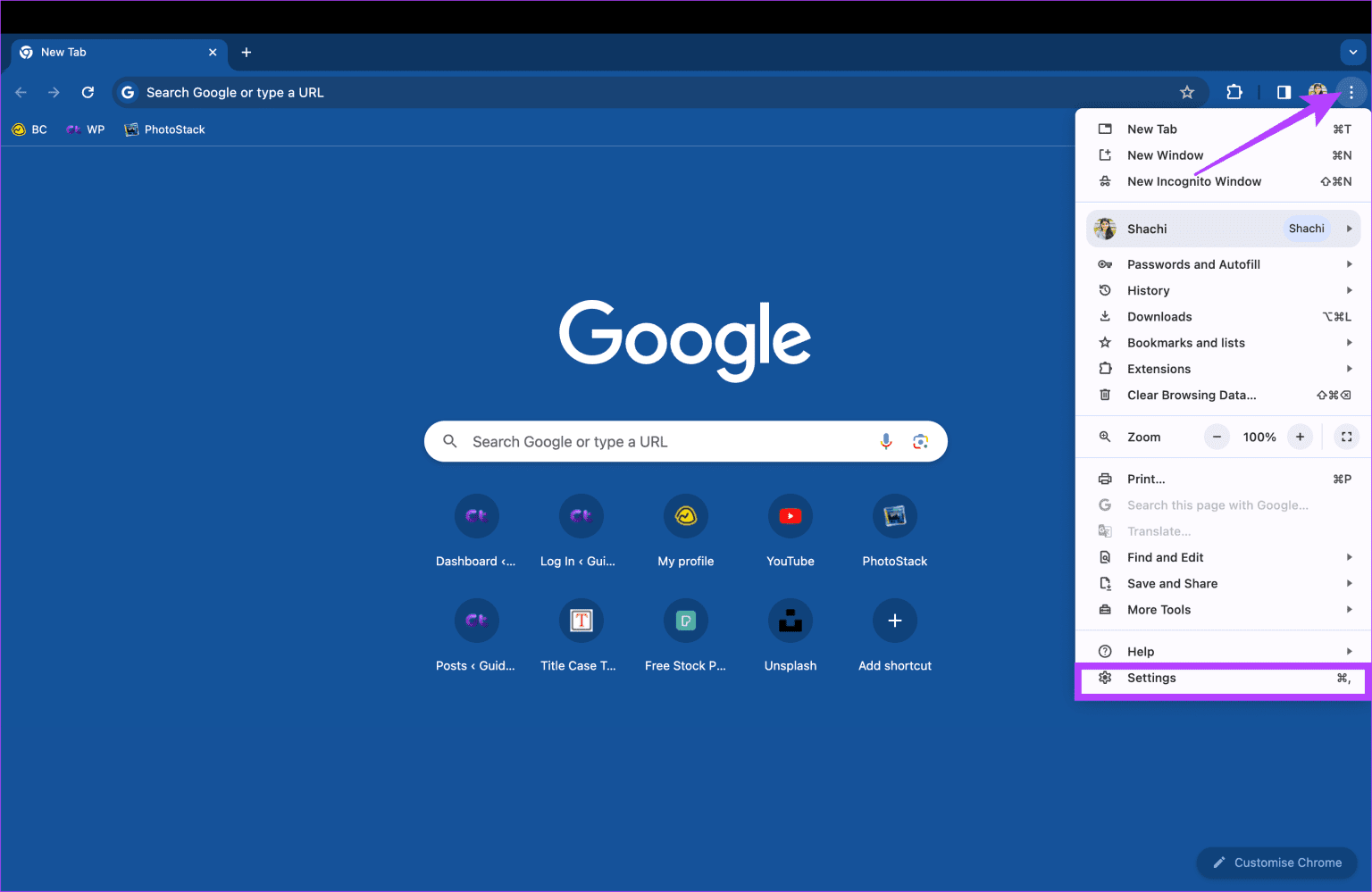This screenshot has height=892, width=1372.
Task: Toggle the side panel icon
Action: pyautogui.click(x=1284, y=92)
